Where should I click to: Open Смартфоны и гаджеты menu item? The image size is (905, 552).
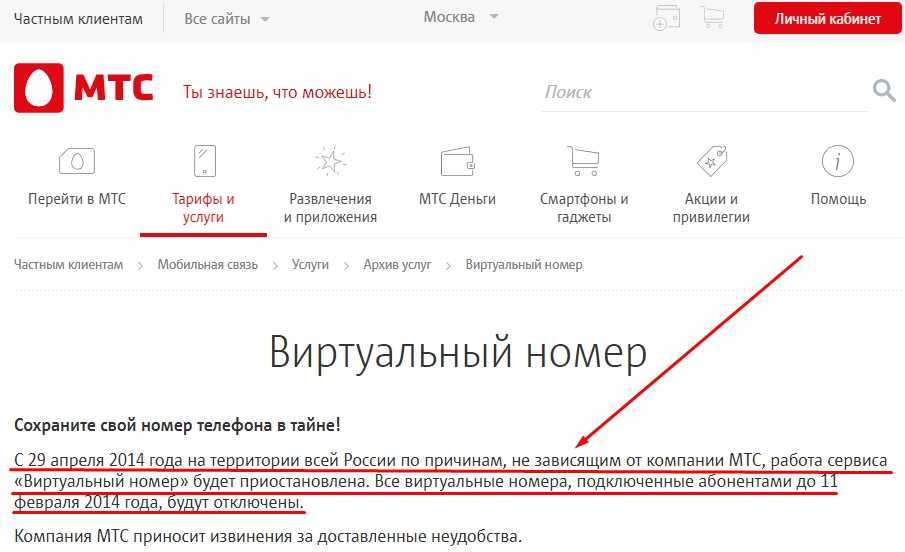pos(584,208)
